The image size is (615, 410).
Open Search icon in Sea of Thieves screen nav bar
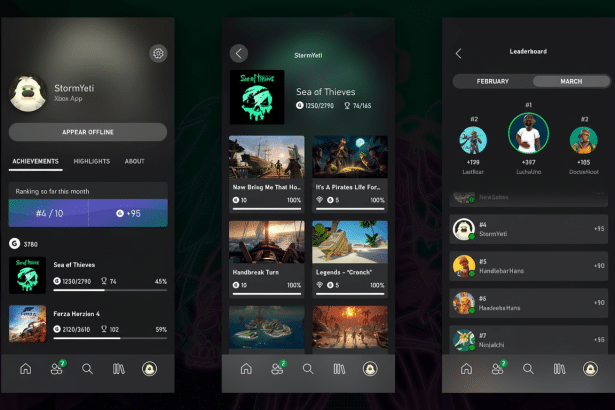tap(308, 369)
